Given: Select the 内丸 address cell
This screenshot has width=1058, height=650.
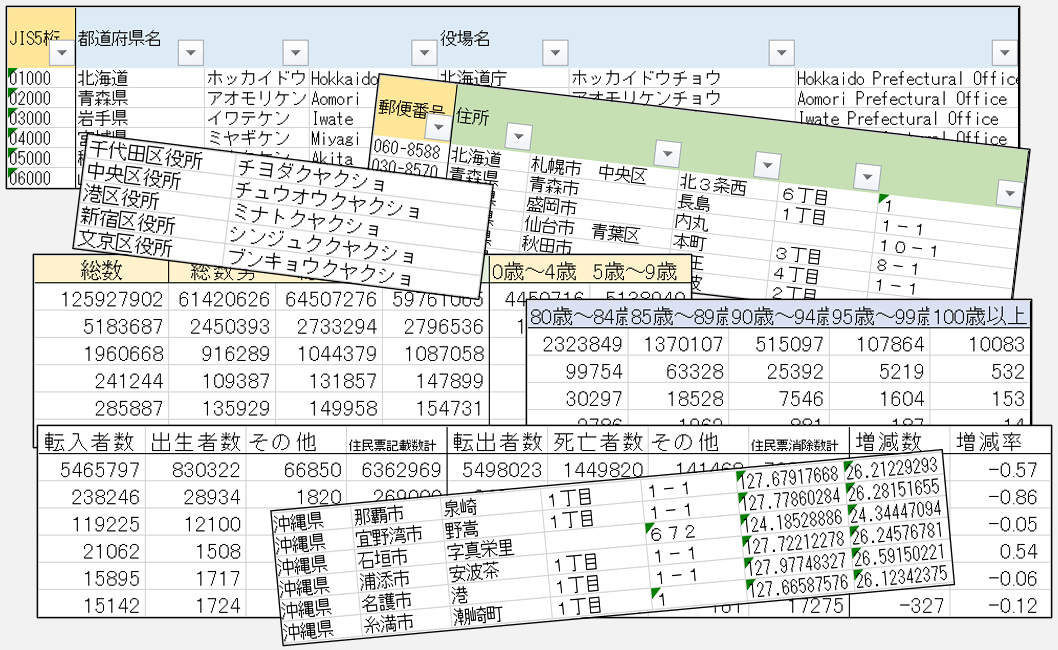Looking at the screenshot, I should 692,221.
